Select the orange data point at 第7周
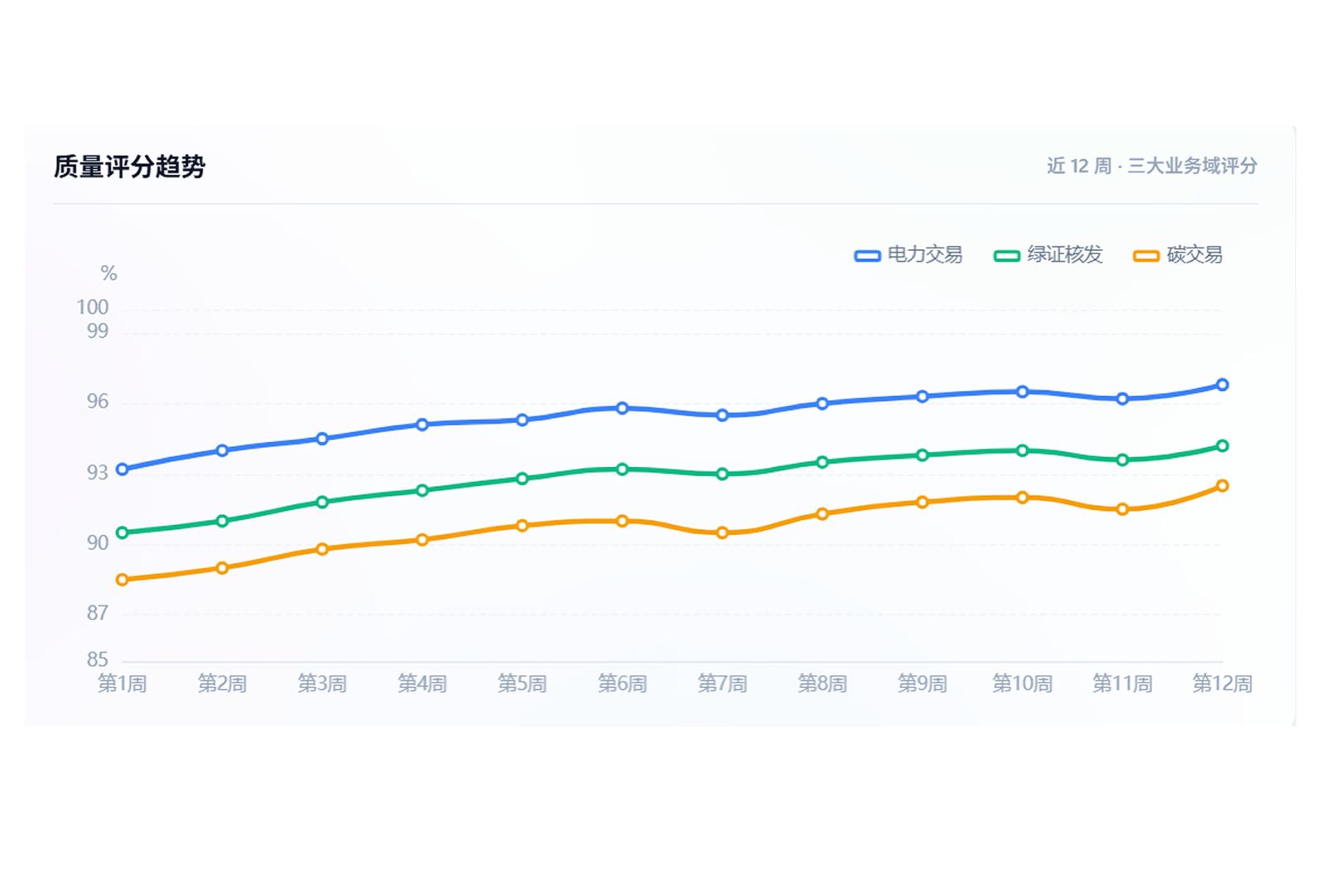Image resolution: width=1325 pixels, height=896 pixels. (722, 532)
